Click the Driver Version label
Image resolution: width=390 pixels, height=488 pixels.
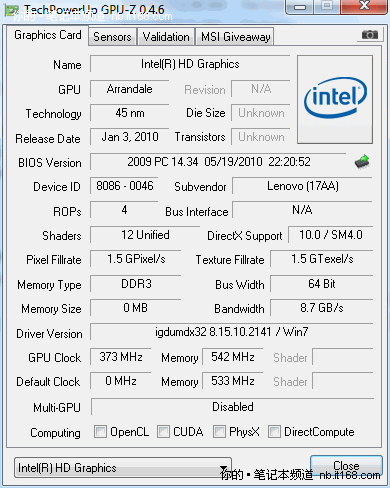pos(49,334)
